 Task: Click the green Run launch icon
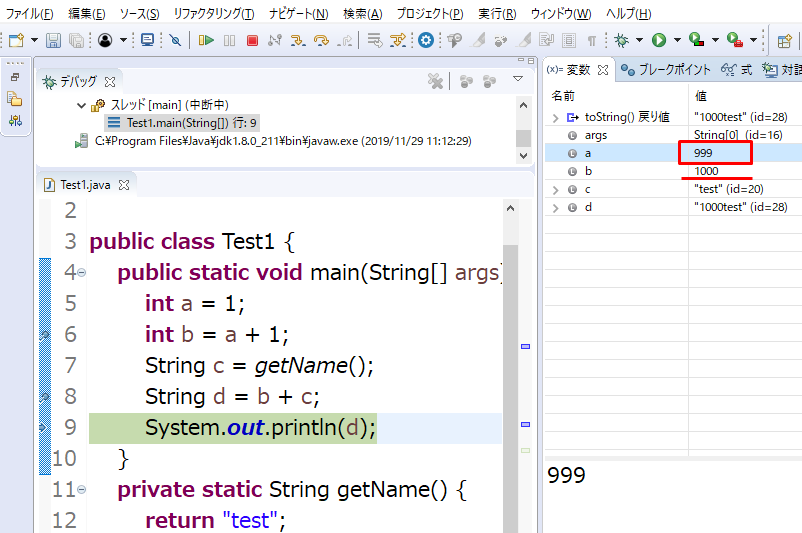pos(659,40)
